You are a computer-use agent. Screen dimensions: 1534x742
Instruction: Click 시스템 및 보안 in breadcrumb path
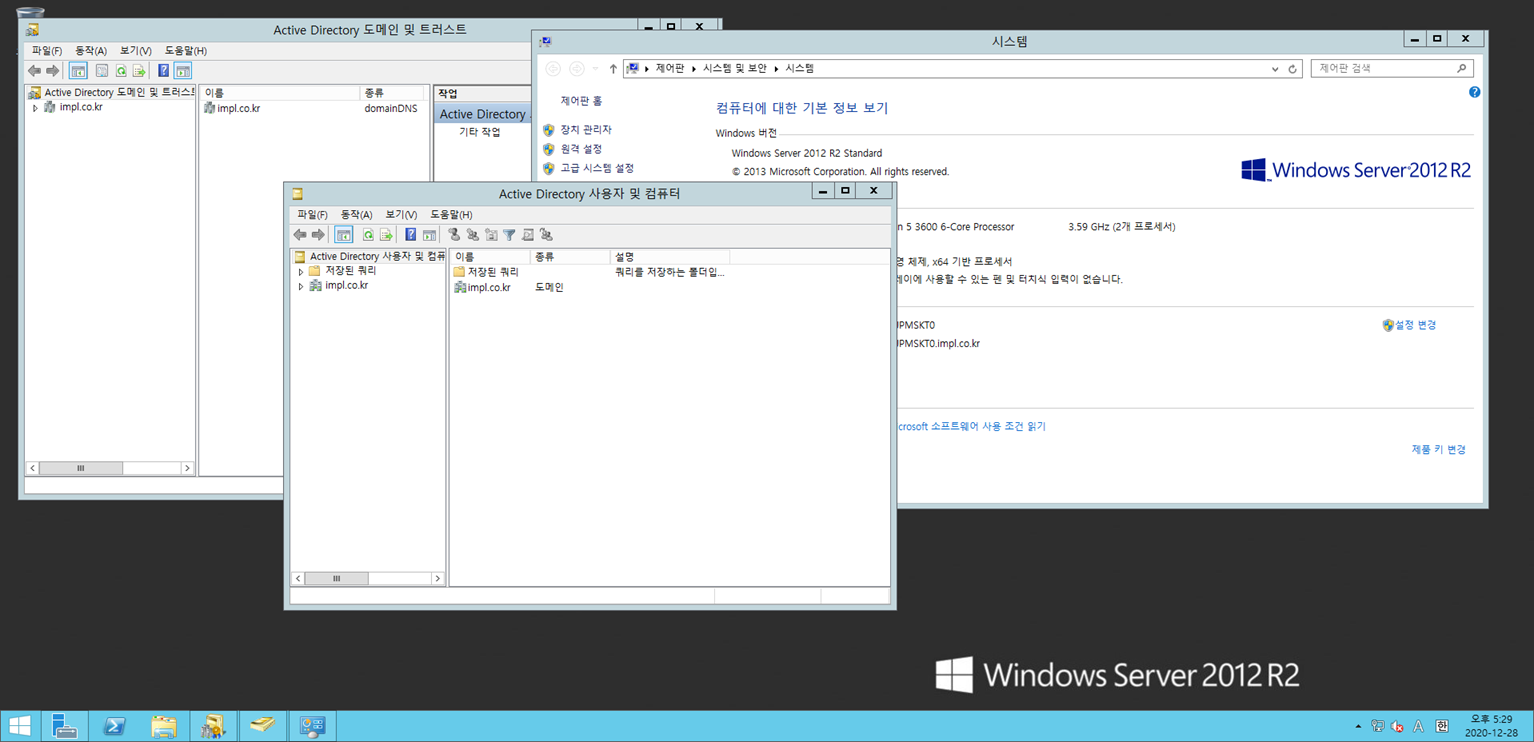tap(735, 69)
